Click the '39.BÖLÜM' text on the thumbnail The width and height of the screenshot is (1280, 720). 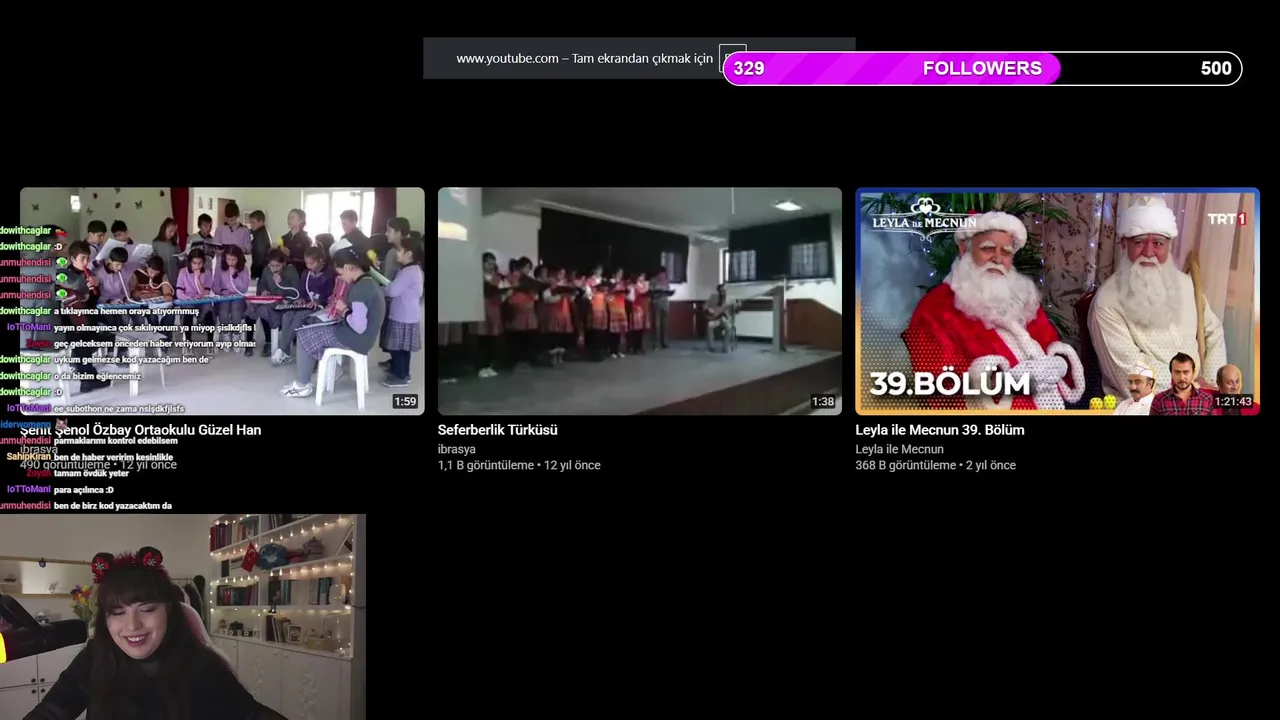tap(950, 384)
